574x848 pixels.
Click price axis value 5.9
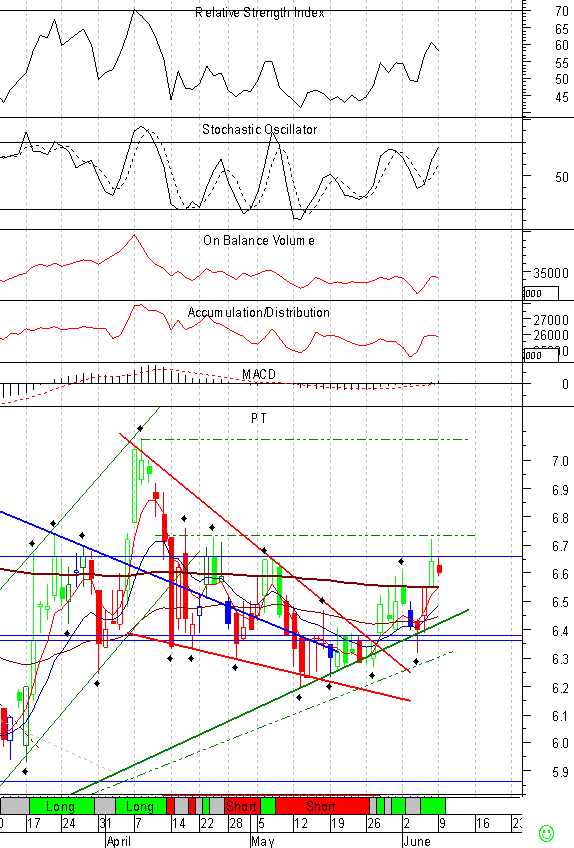560,772
